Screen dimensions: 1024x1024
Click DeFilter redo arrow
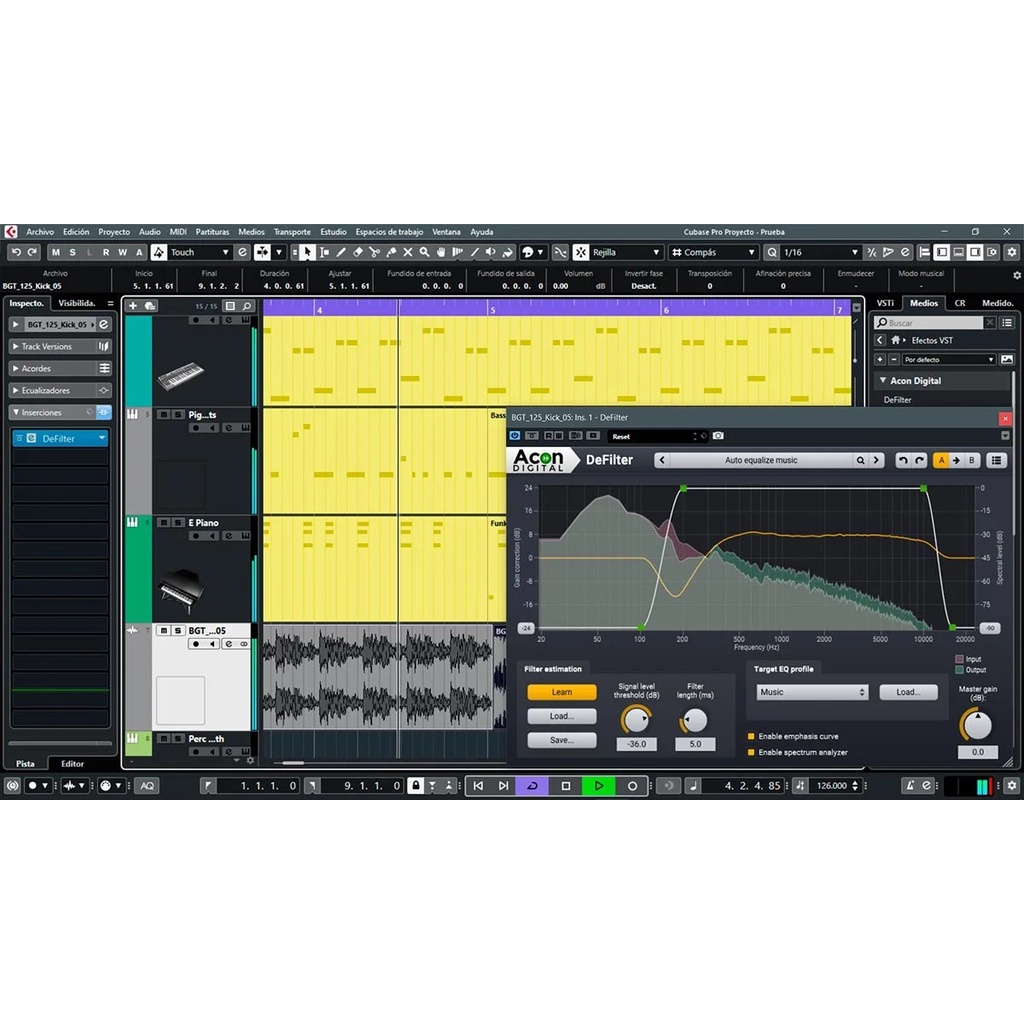pyautogui.click(x=919, y=460)
